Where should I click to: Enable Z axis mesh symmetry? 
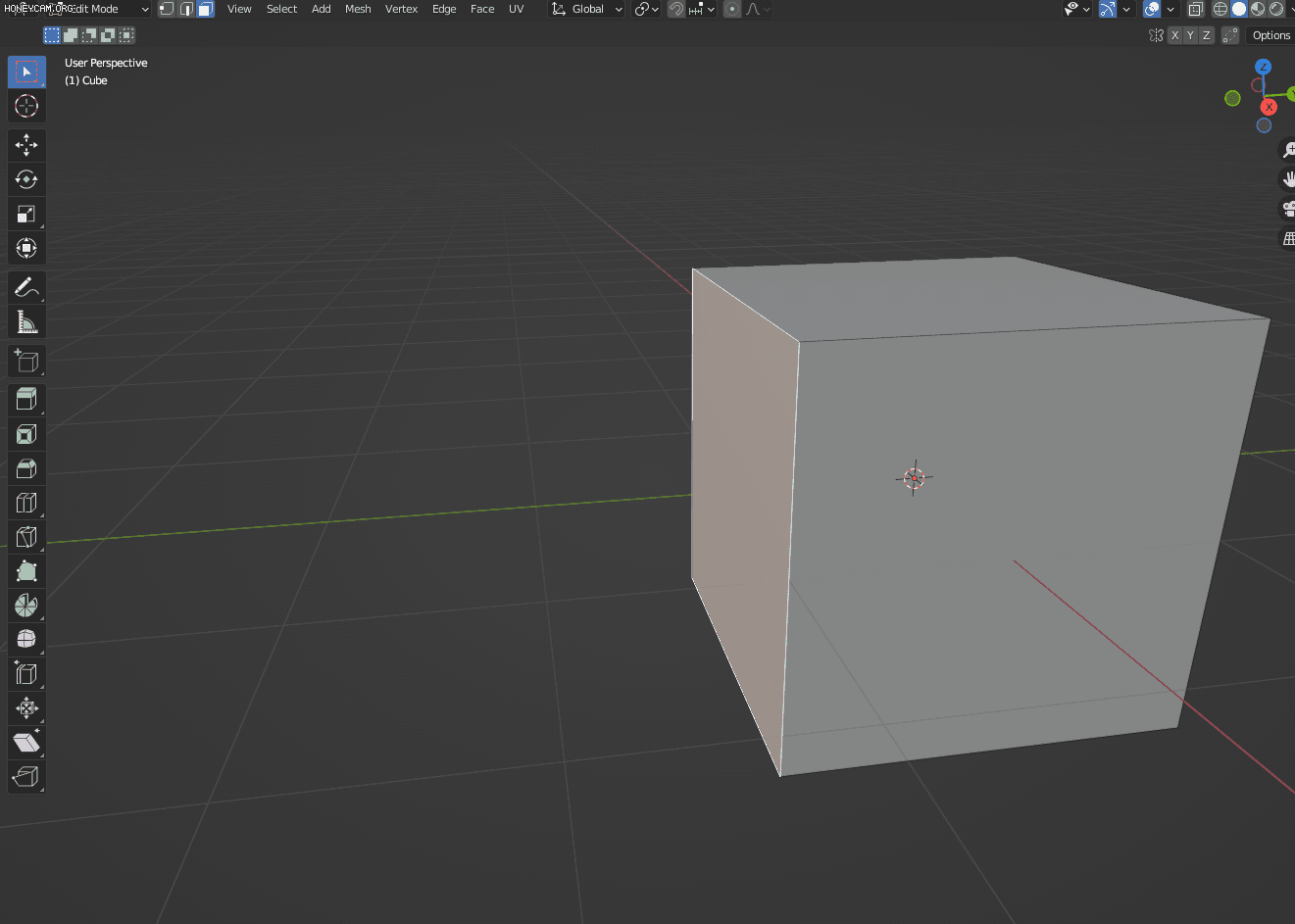coord(1207,35)
